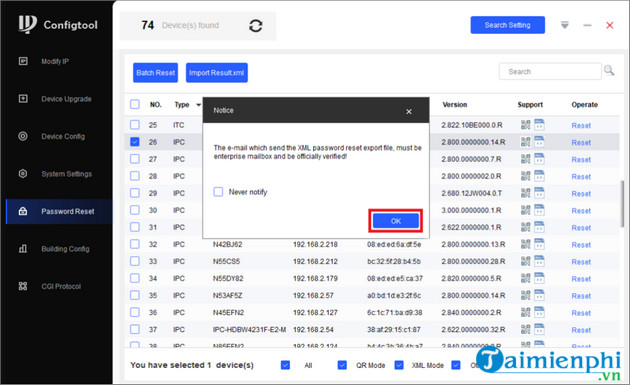Click Reset link for N42BJ62

click(x=581, y=245)
